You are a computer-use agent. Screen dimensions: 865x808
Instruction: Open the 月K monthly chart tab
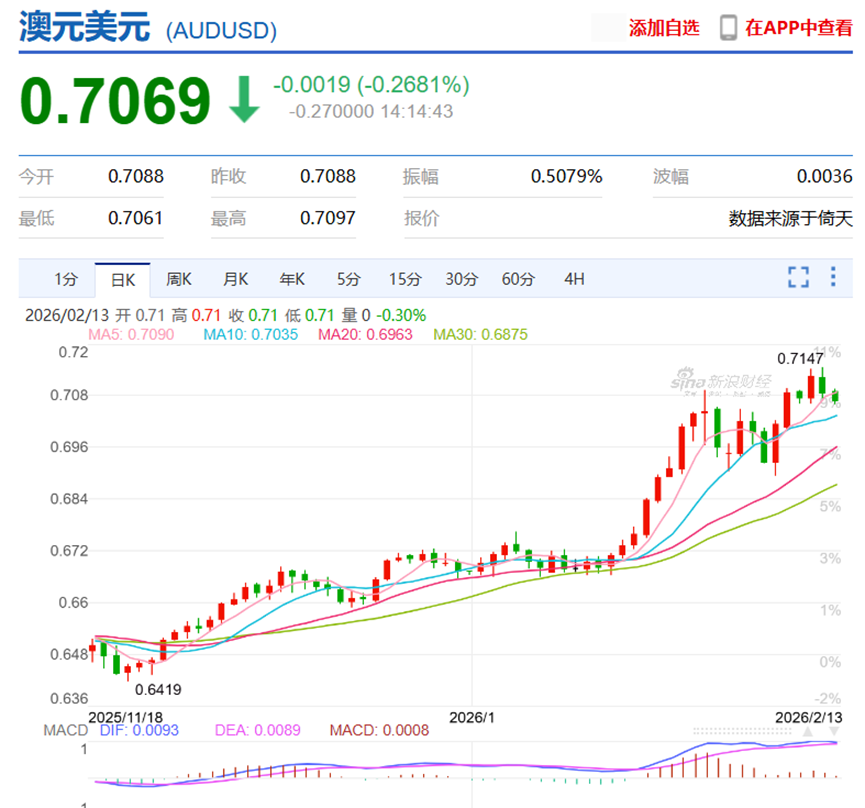[x=236, y=279]
